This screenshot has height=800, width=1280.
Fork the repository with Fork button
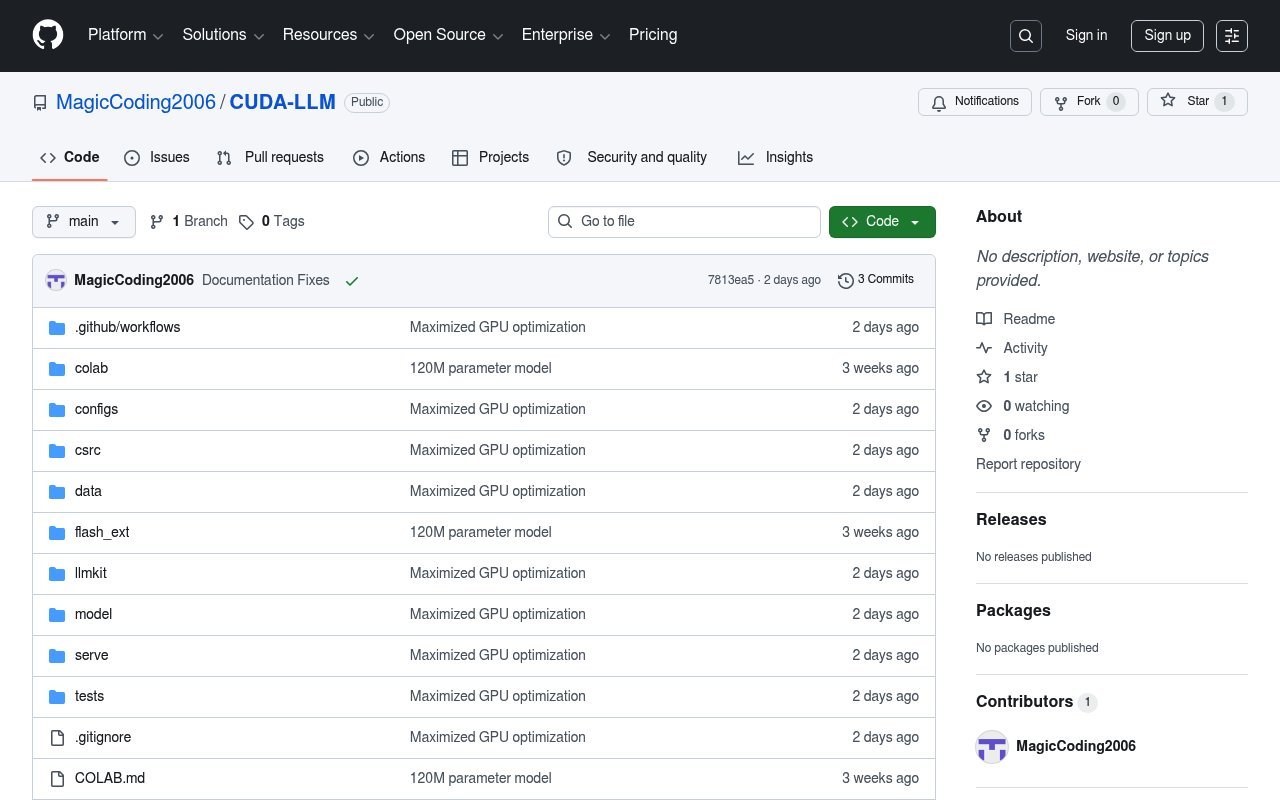point(1089,102)
